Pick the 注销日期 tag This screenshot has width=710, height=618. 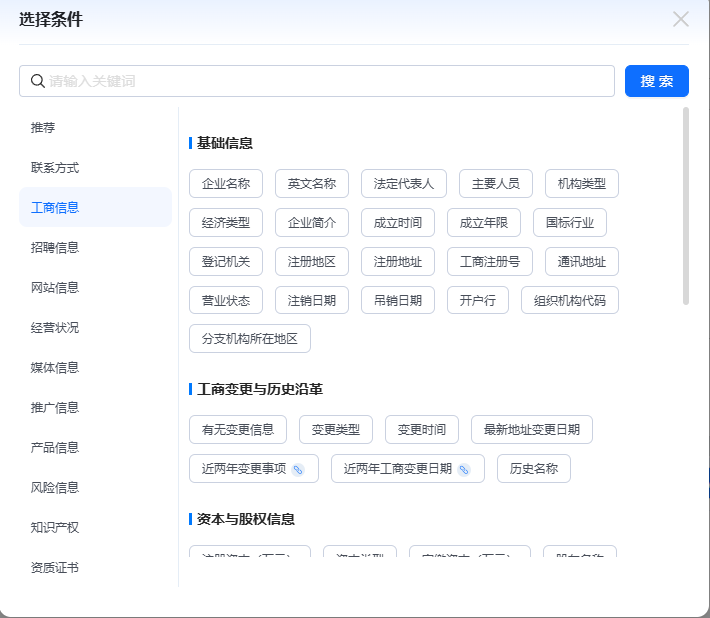pyautogui.click(x=312, y=300)
